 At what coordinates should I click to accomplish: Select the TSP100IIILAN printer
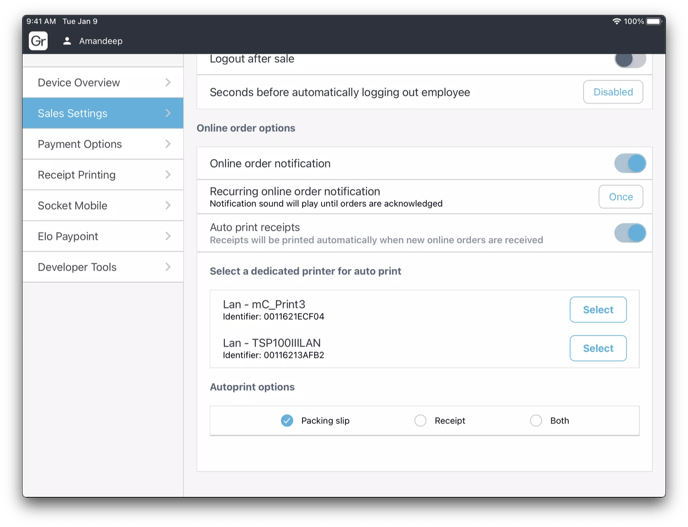(598, 348)
